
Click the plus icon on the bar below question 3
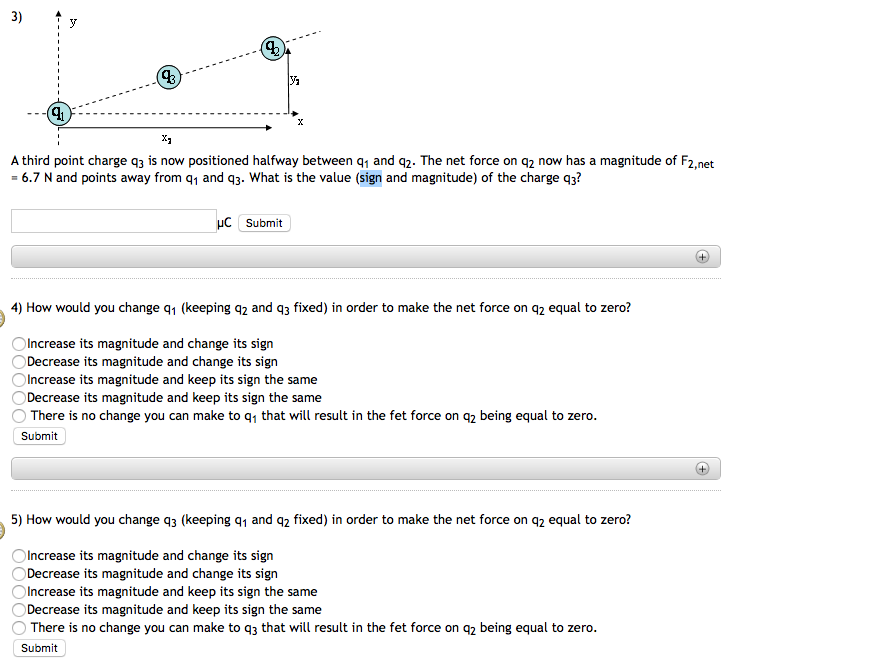[703, 256]
